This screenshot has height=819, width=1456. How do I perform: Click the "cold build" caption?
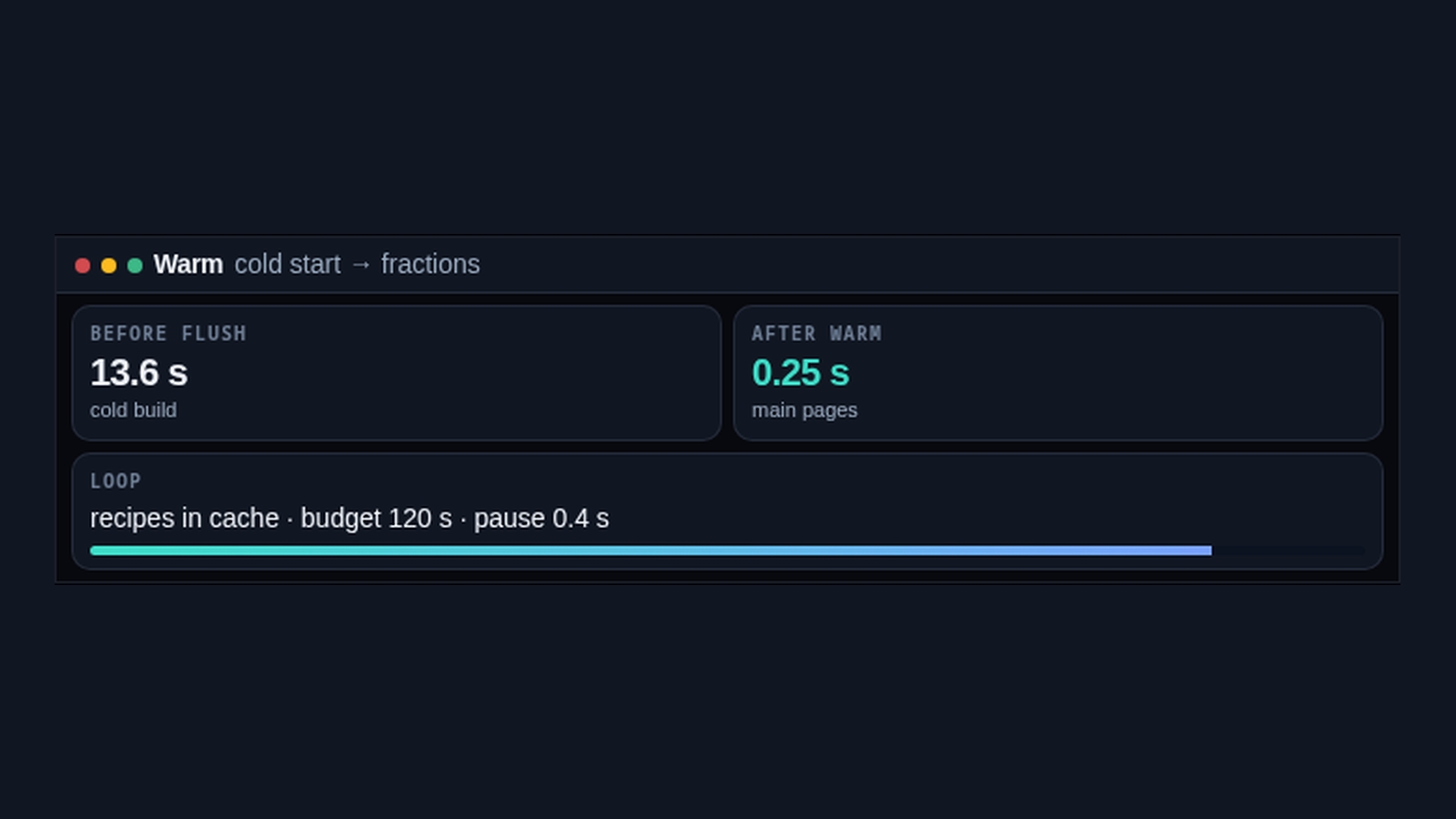[x=133, y=410]
